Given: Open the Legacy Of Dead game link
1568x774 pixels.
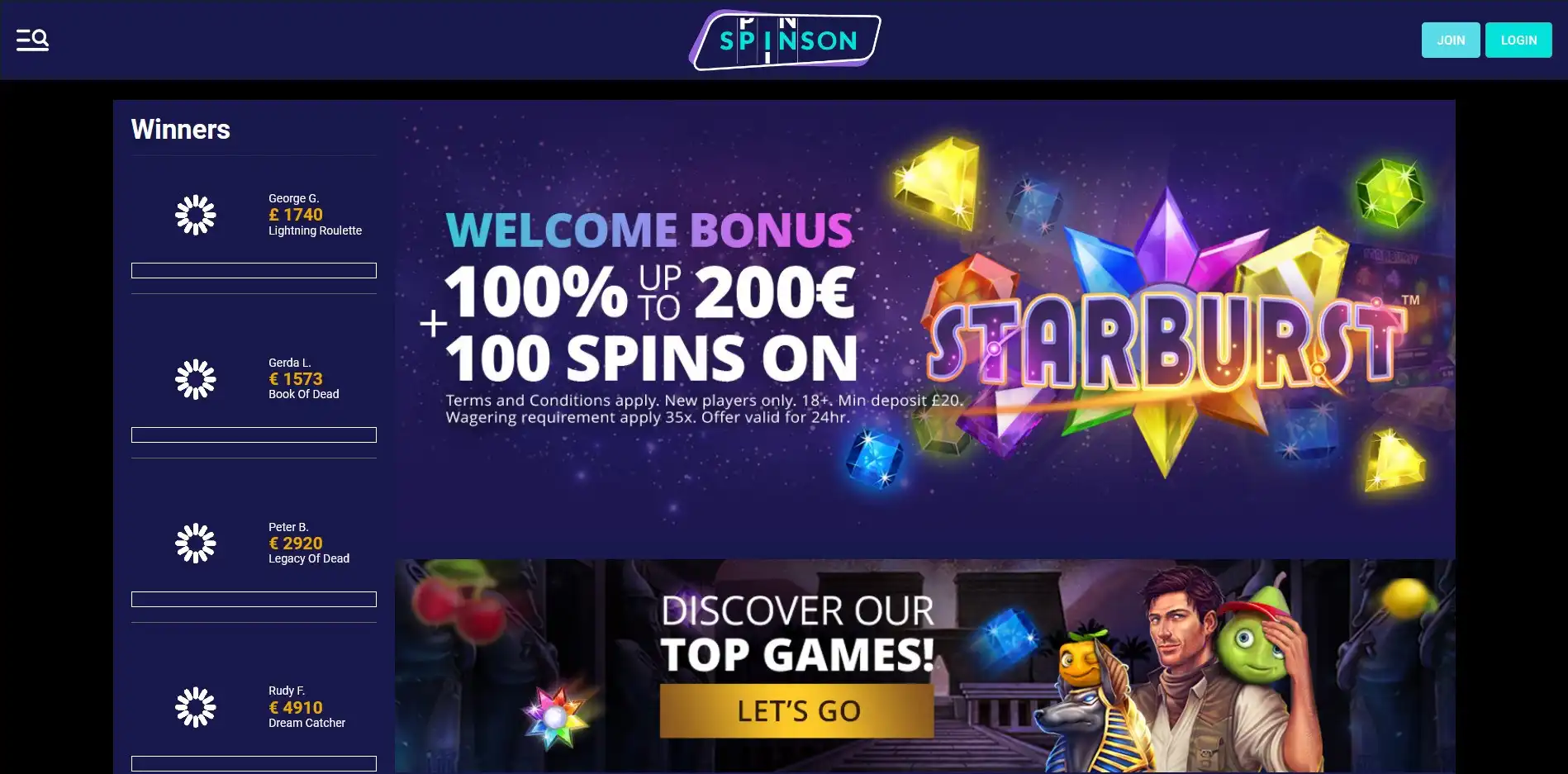Looking at the screenshot, I should click(x=309, y=558).
